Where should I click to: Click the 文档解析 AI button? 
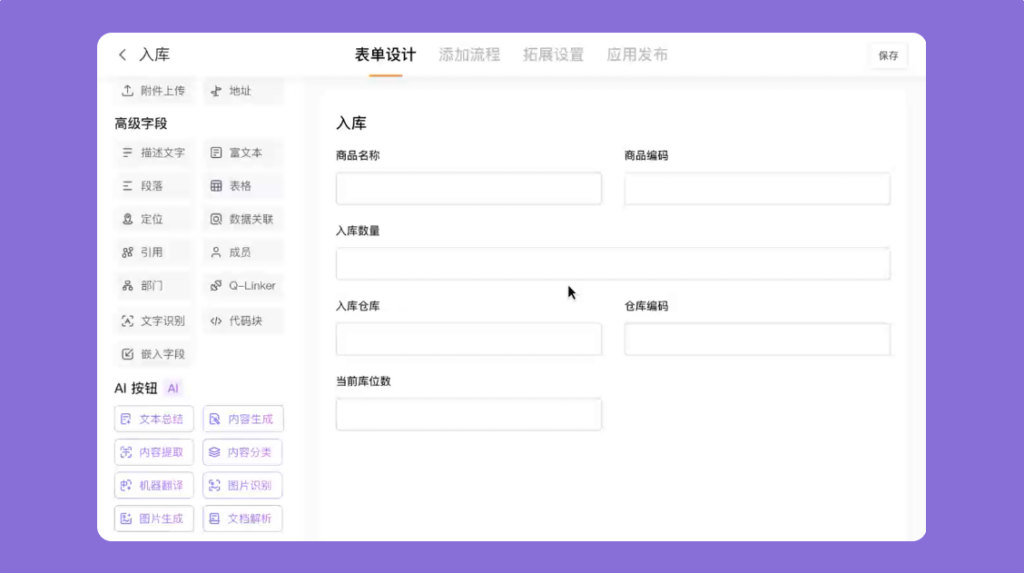242,519
